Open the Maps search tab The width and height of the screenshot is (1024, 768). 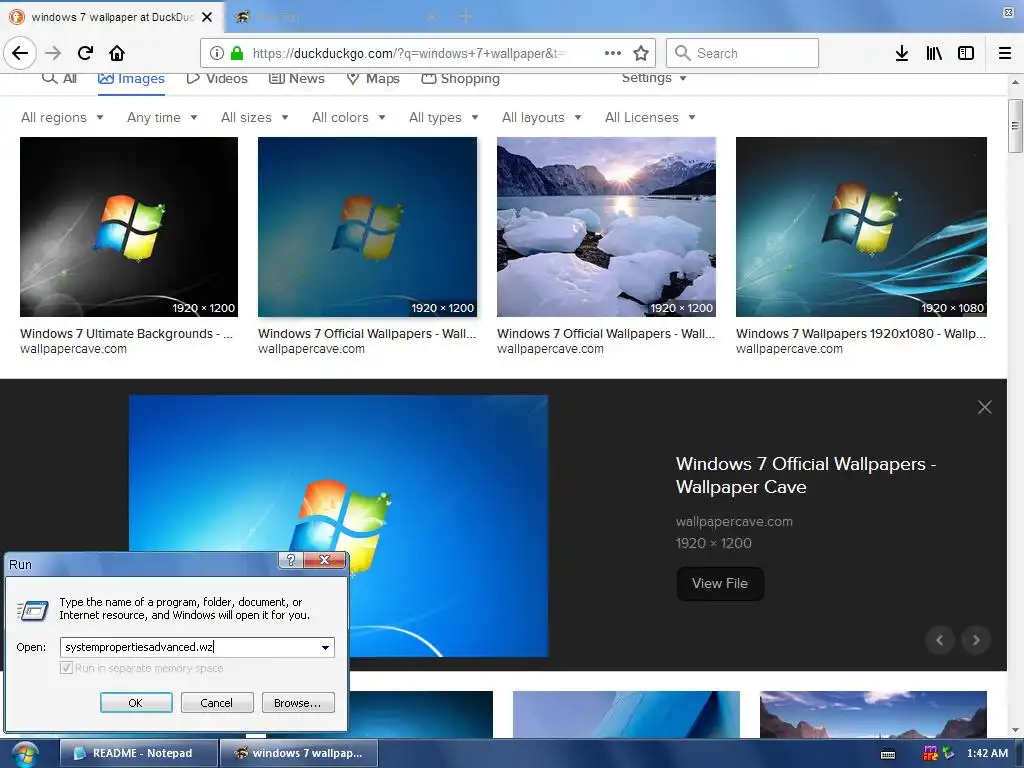[373, 78]
